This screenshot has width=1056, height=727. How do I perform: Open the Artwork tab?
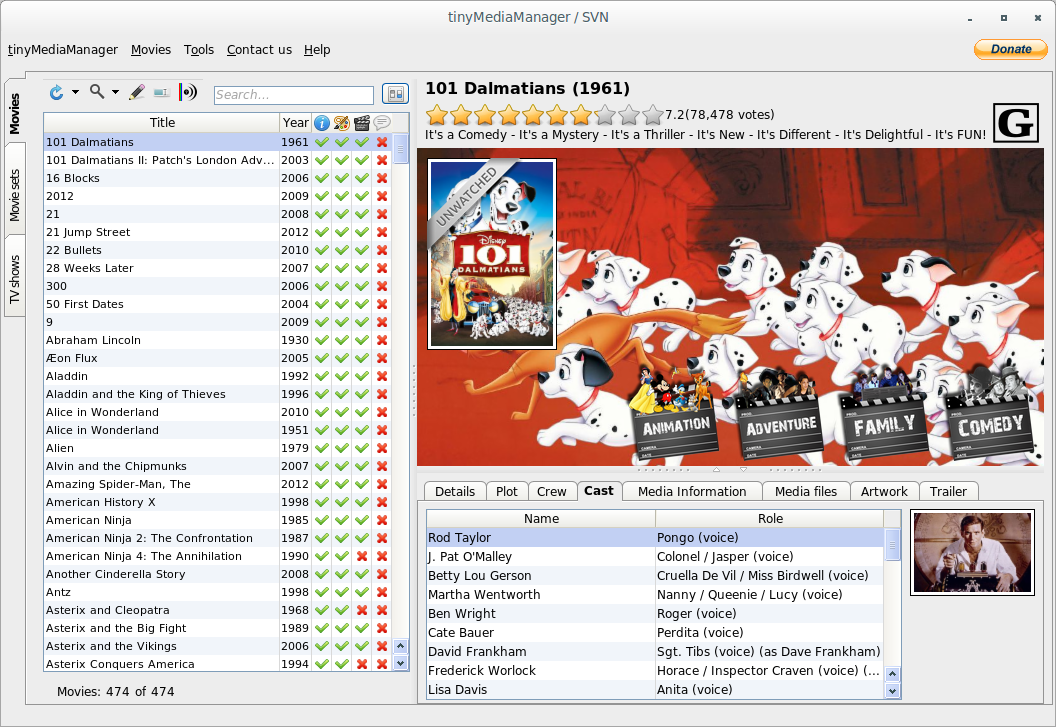884,491
